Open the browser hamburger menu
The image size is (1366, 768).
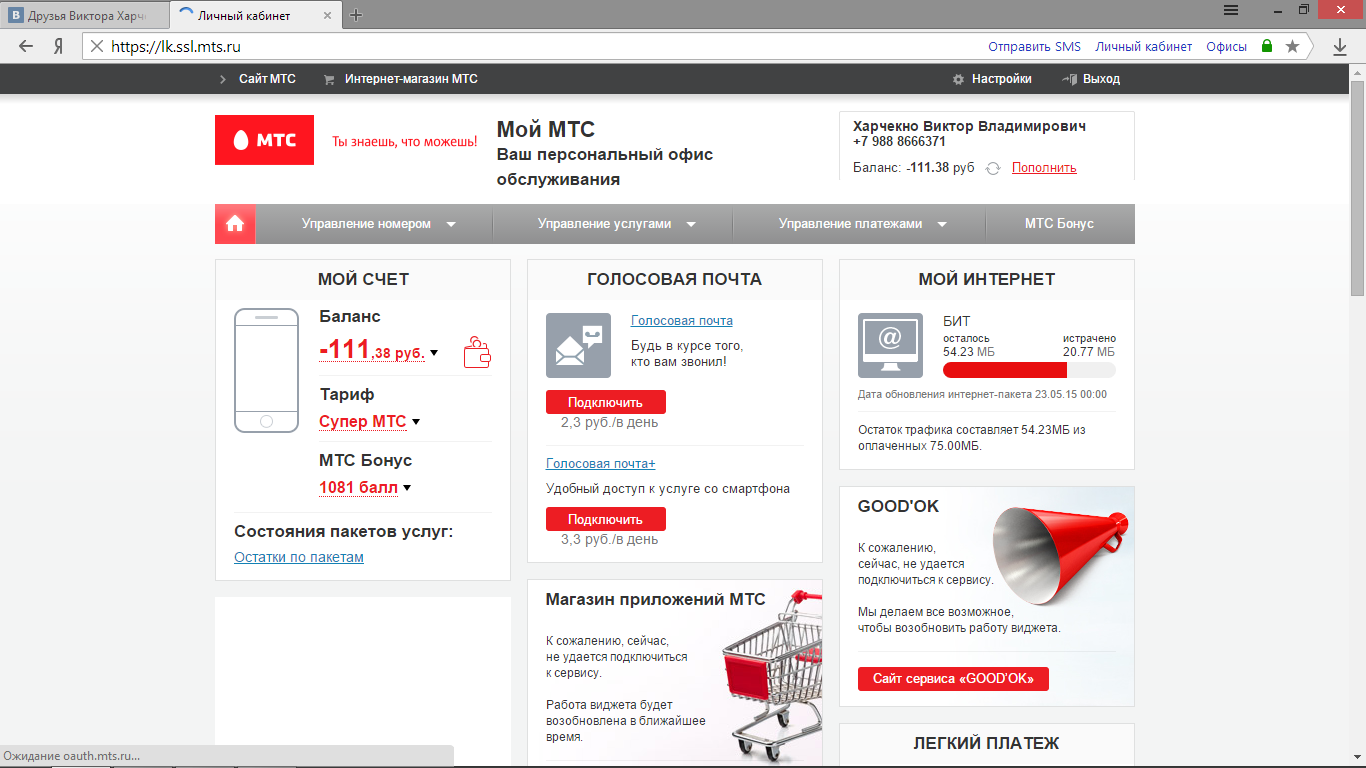(x=1231, y=9)
